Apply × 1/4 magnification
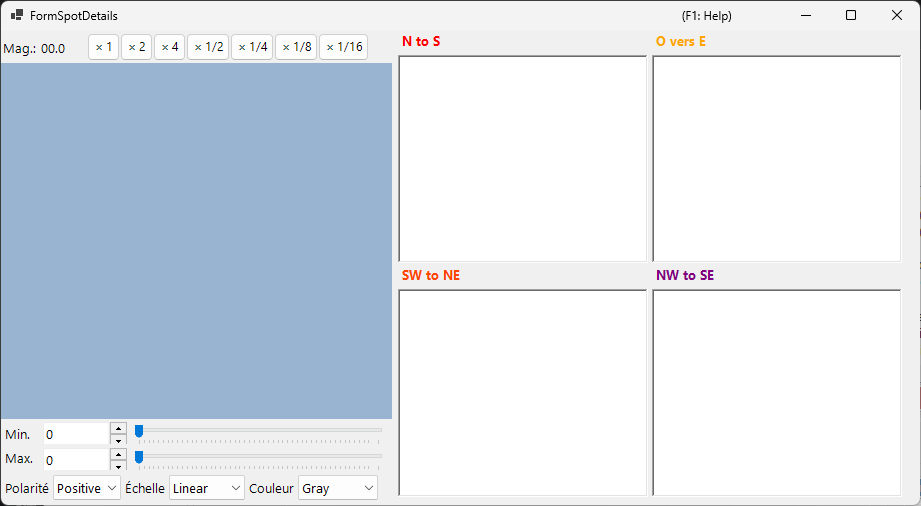The width and height of the screenshot is (921, 506). pyautogui.click(x=252, y=47)
